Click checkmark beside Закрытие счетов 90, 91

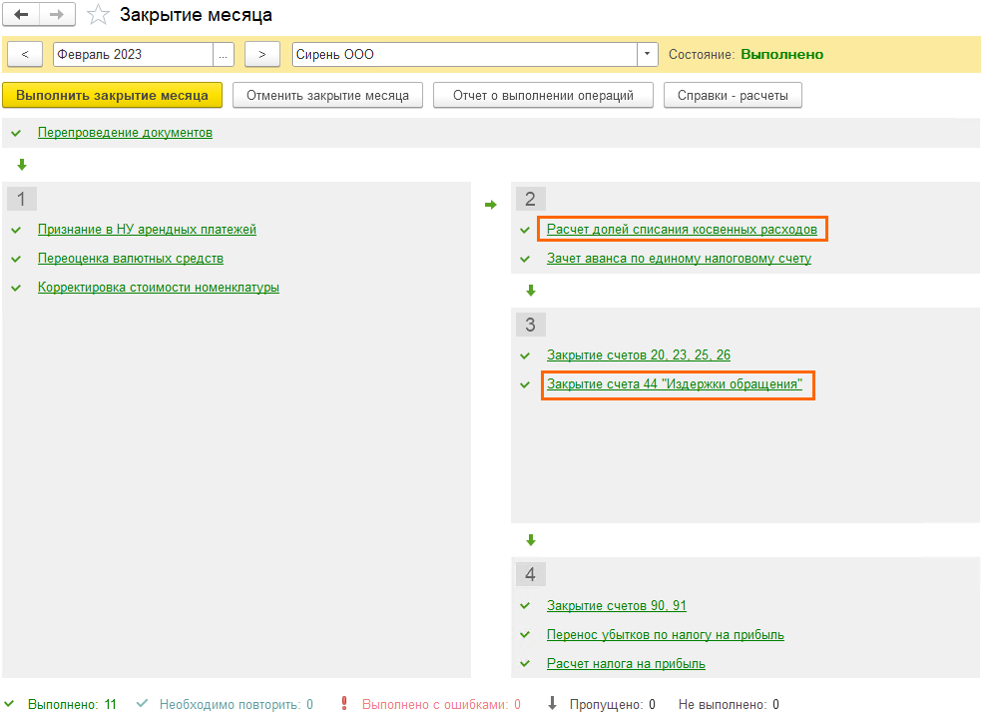(526, 606)
